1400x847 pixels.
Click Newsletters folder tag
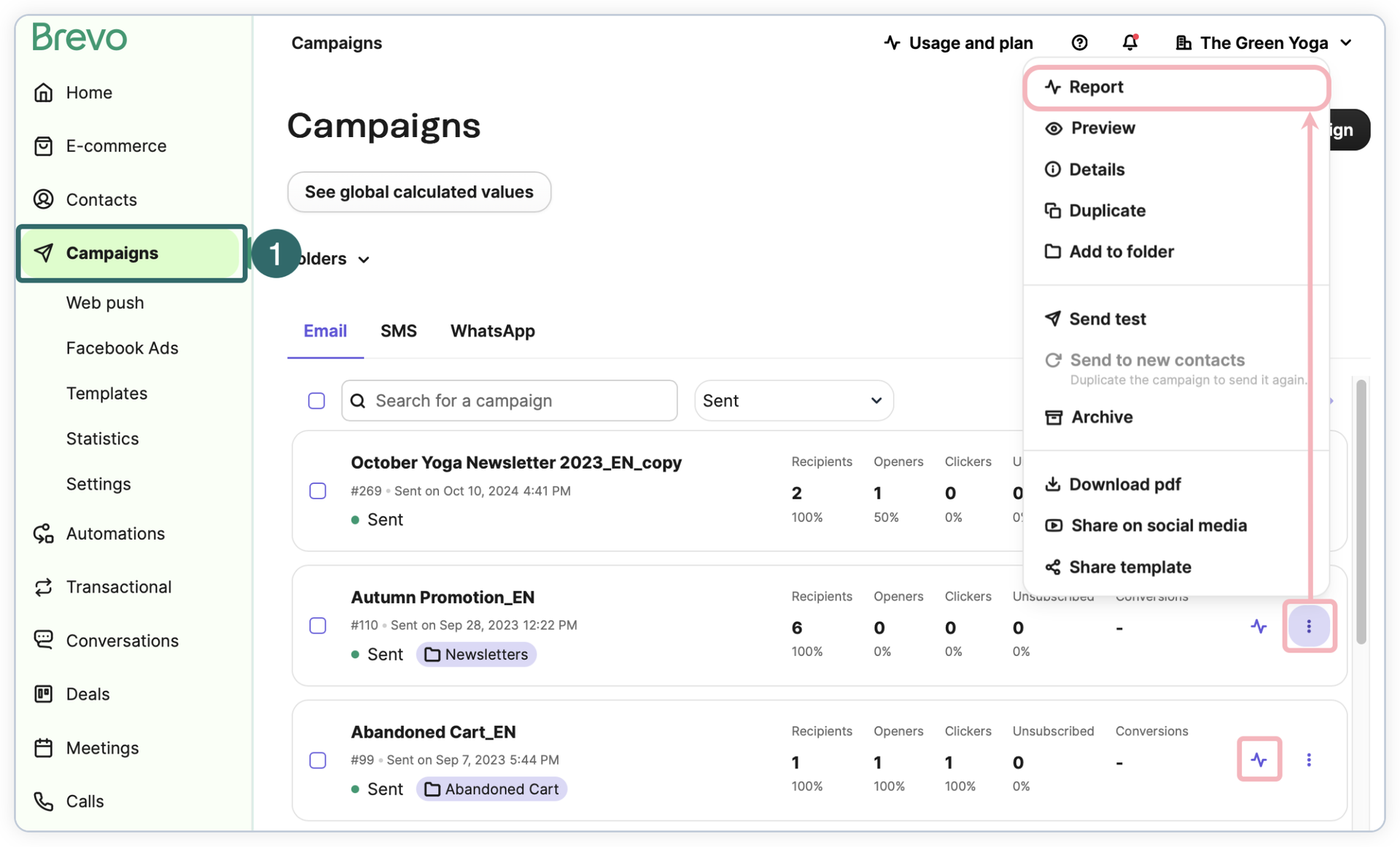(477, 654)
